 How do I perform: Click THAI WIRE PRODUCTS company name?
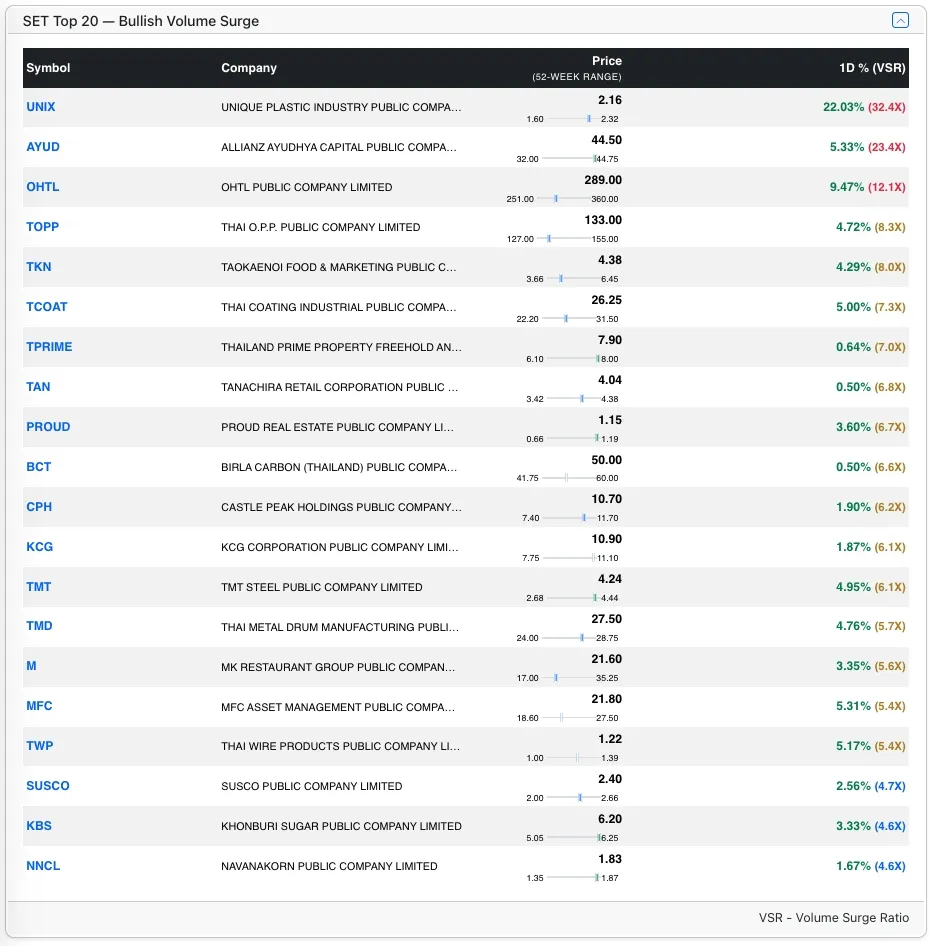(340, 746)
